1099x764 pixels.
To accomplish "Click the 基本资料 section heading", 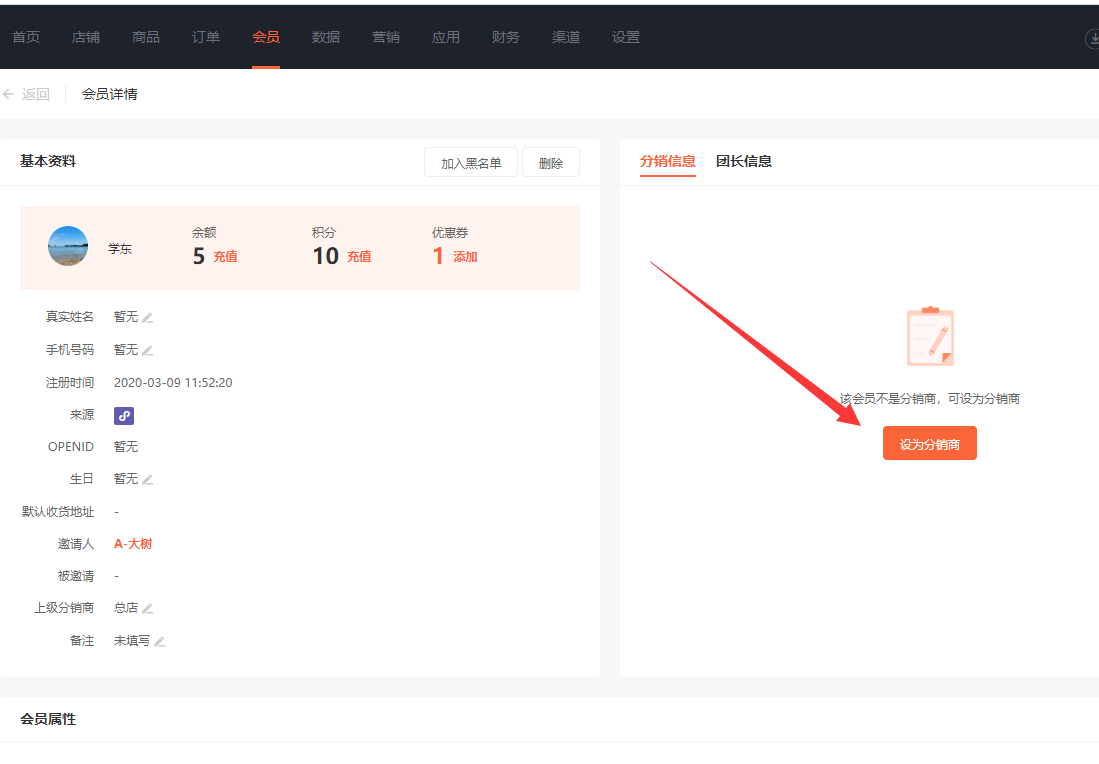I will 48,161.
